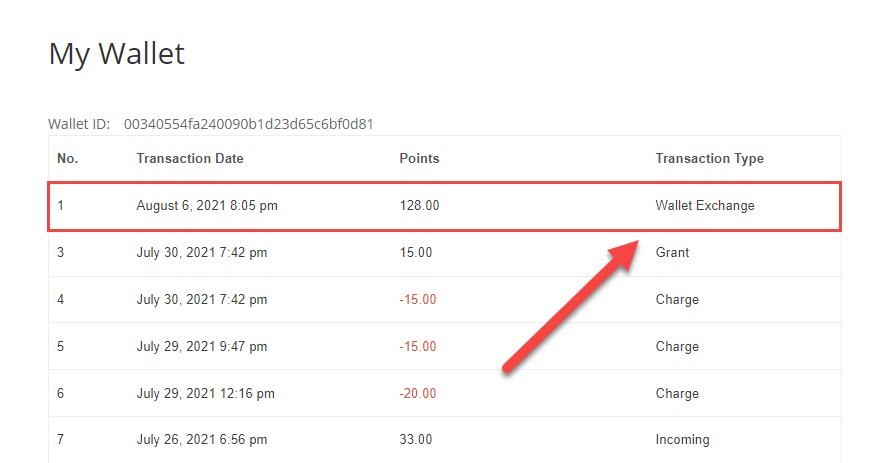The height and width of the screenshot is (463, 878).
Task: Click the 128.00 points value
Action: [x=419, y=205]
